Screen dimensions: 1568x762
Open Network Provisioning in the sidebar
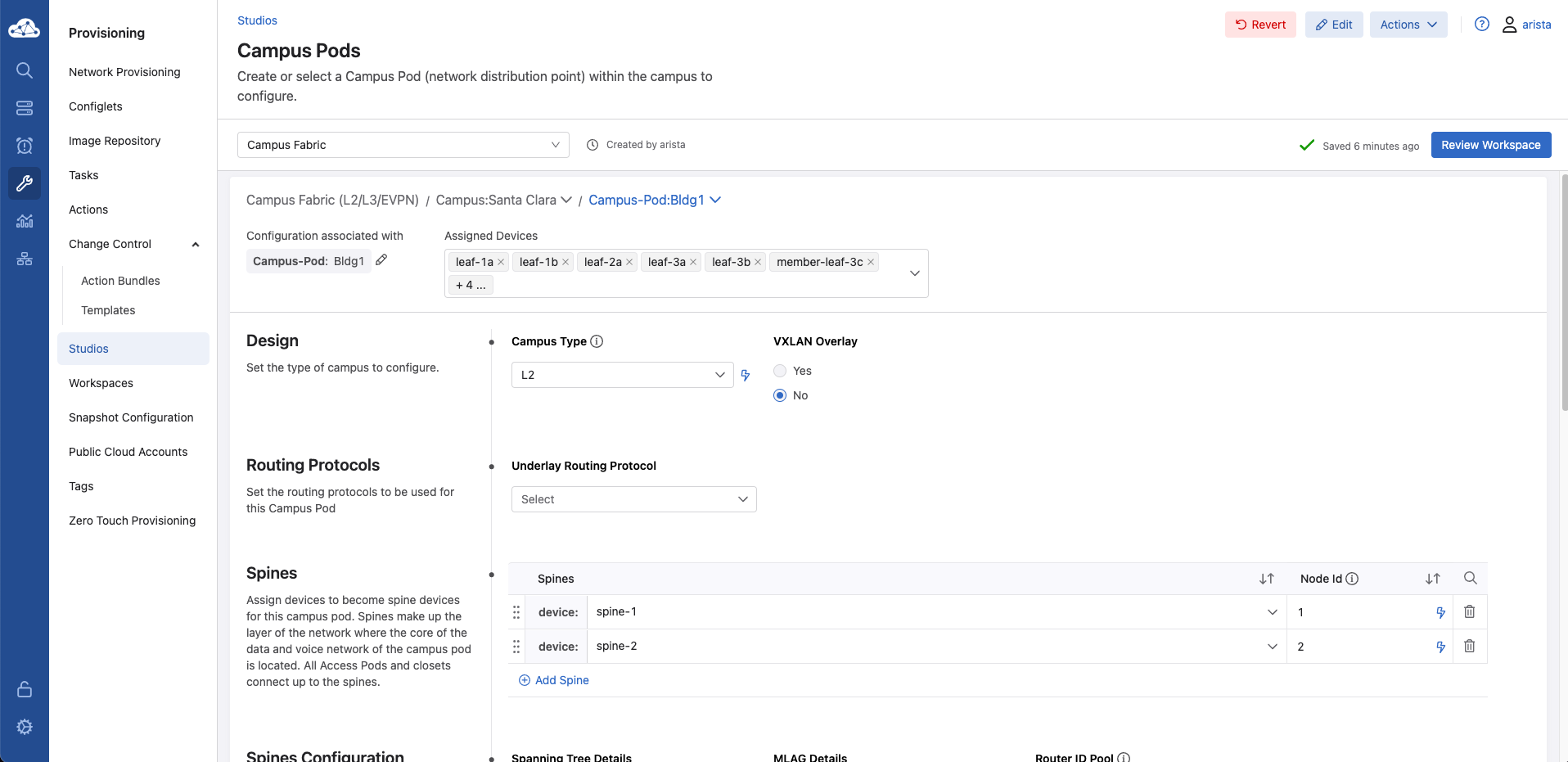tap(124, 72)
